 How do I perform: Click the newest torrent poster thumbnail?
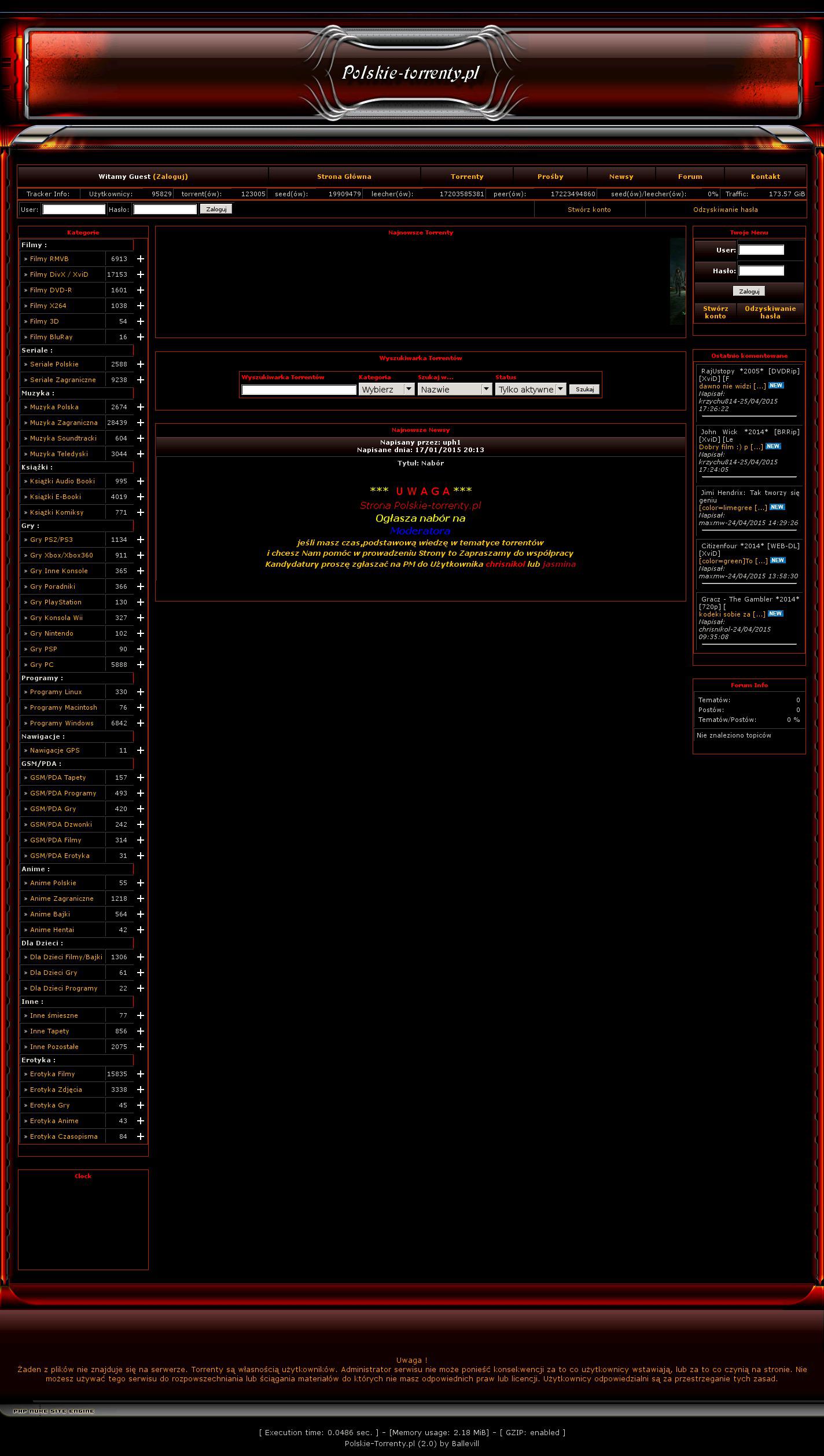pyautogui.click(x=678, y=281)
